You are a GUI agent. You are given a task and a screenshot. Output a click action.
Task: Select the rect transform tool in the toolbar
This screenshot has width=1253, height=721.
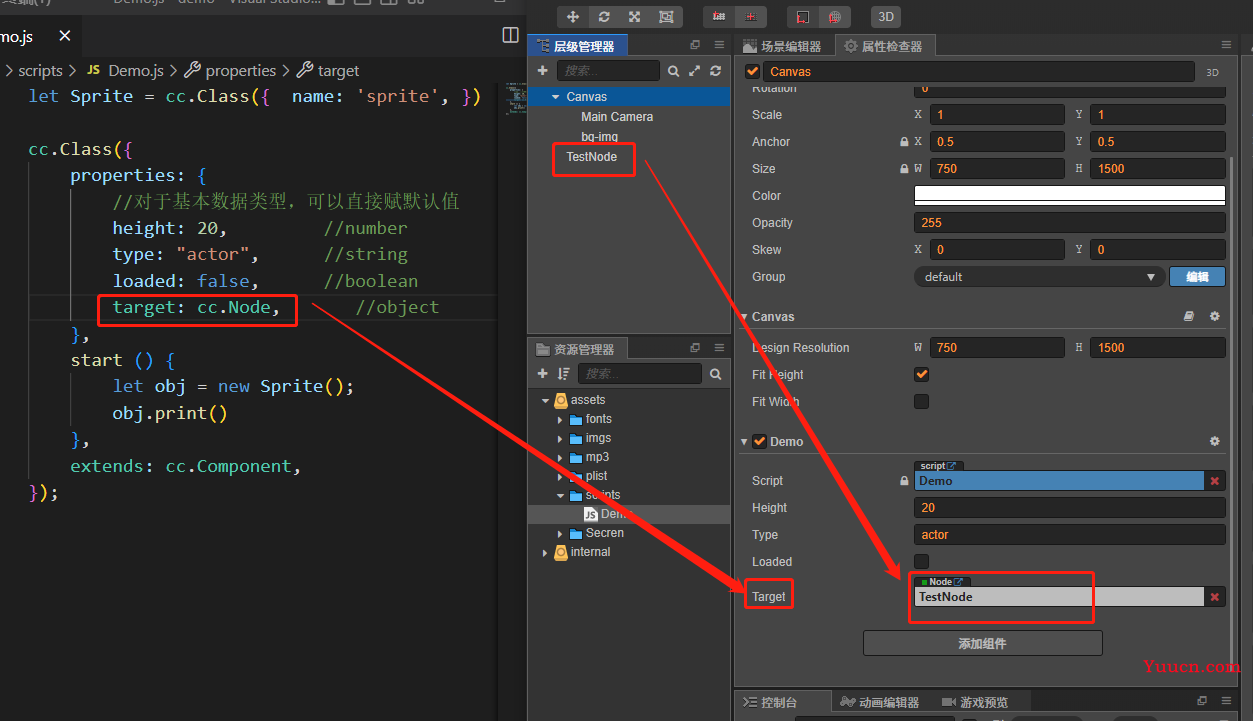[666, 17]
